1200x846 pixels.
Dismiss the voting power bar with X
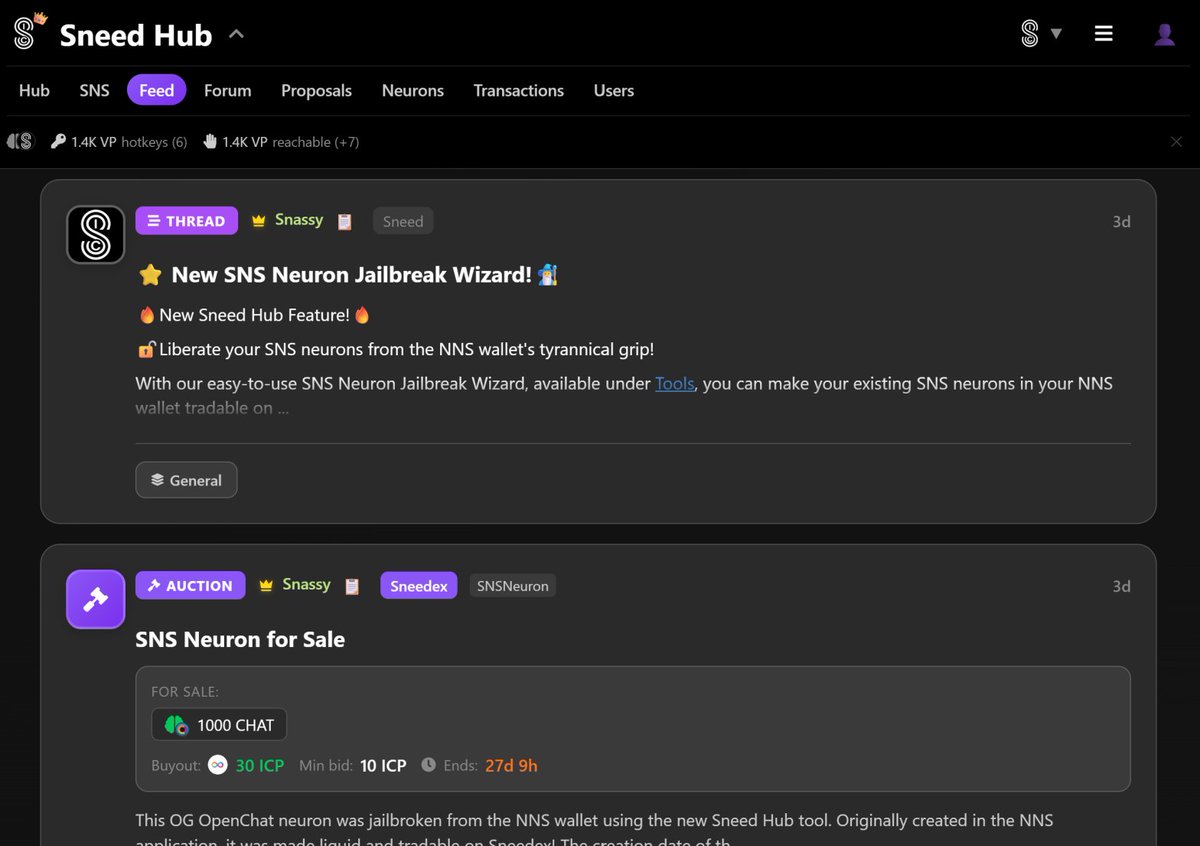tap(1176, 142)
